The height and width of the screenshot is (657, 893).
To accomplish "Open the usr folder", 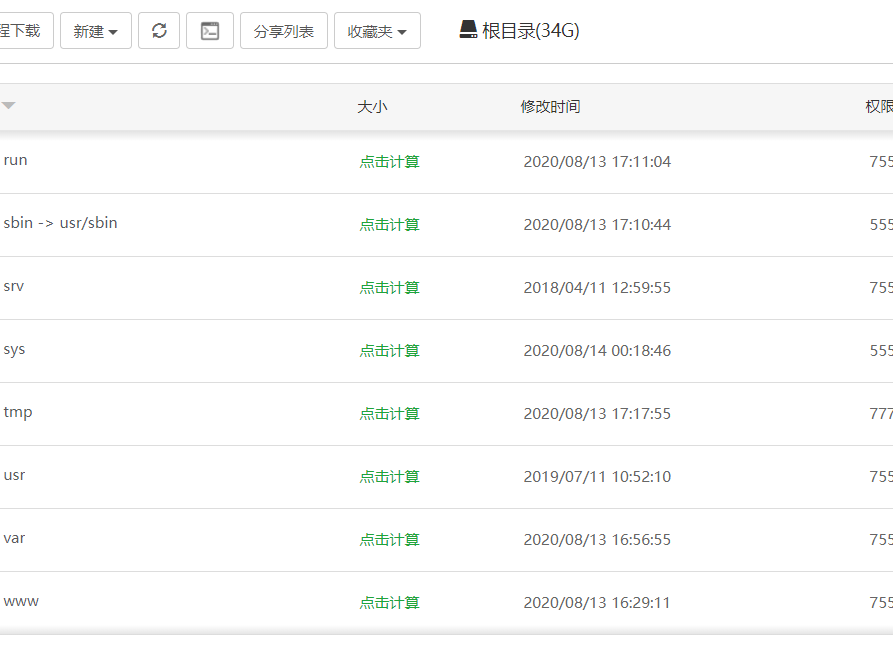I will (14, 475).
